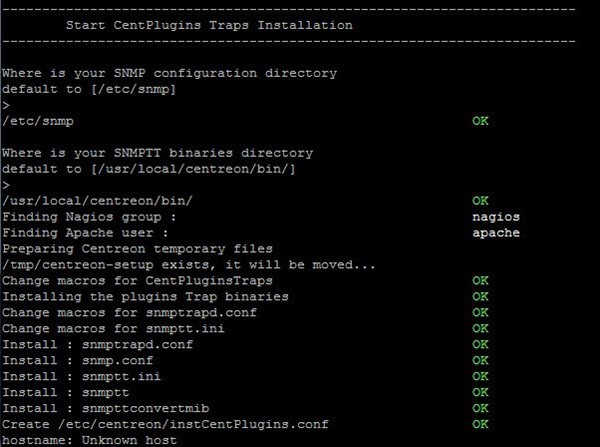The width and height of the screenshot is (600, 447).
Task: Click OK beside 'Change macros for snmptt.ini'
Action: tap(480, 328)
